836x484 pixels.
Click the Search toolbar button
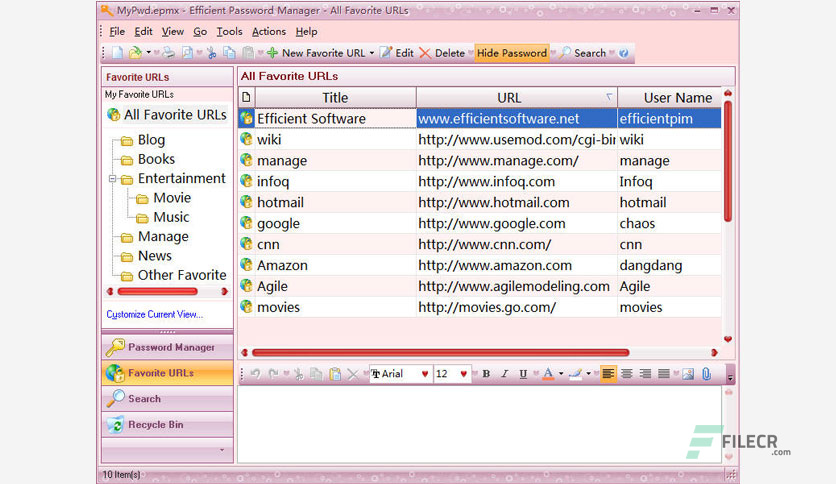583,53
